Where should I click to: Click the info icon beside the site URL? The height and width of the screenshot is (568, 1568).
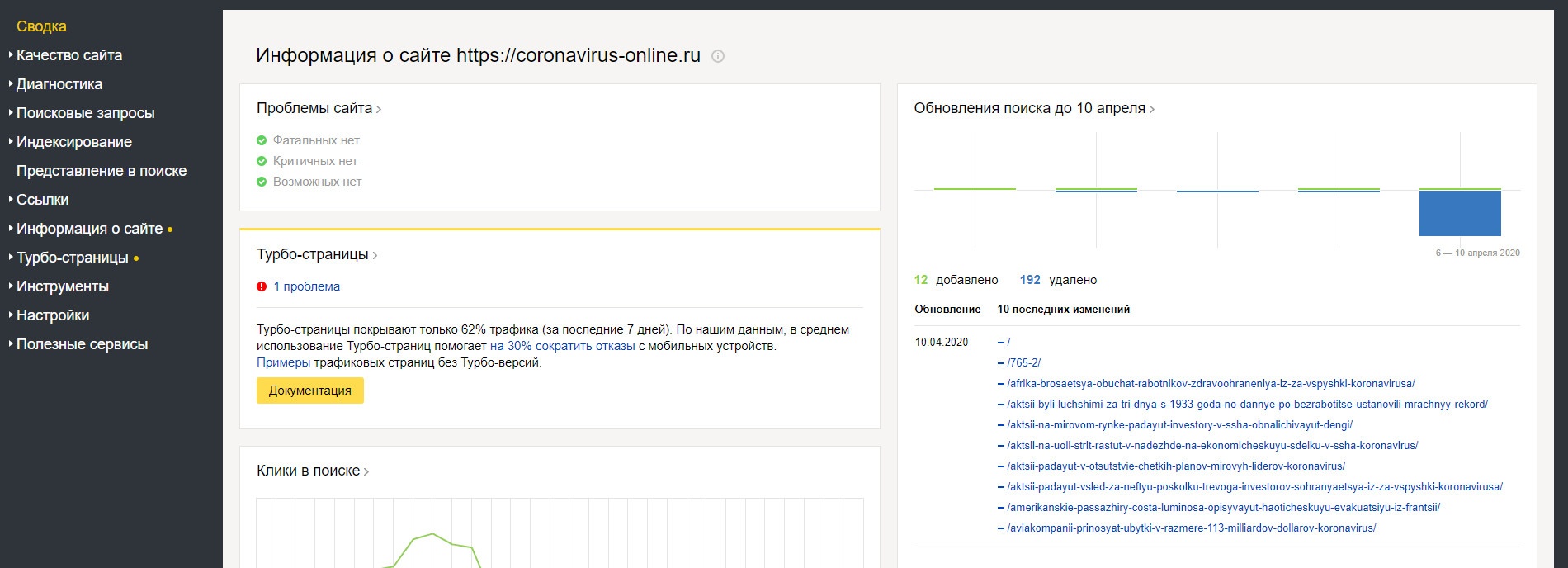tap(718, 57)
